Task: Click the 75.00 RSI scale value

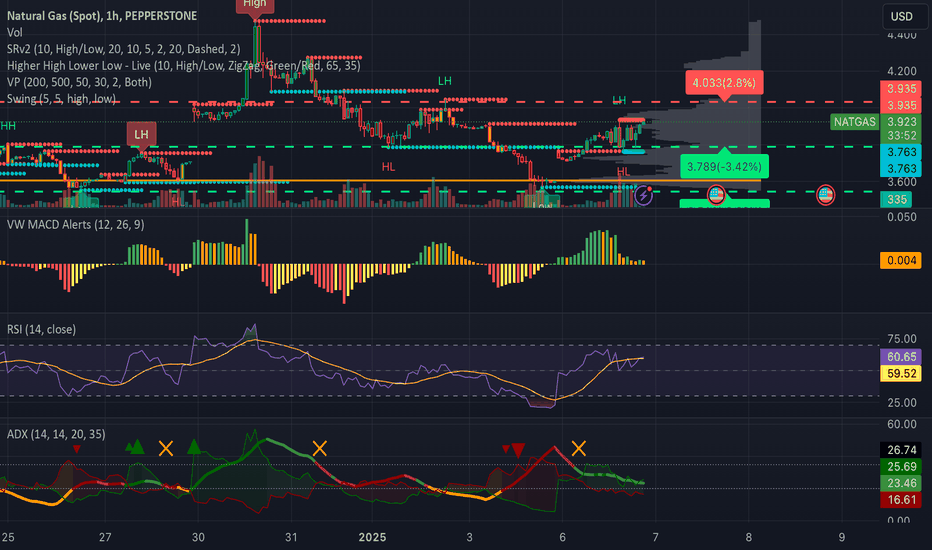Action: coord(902,339)
